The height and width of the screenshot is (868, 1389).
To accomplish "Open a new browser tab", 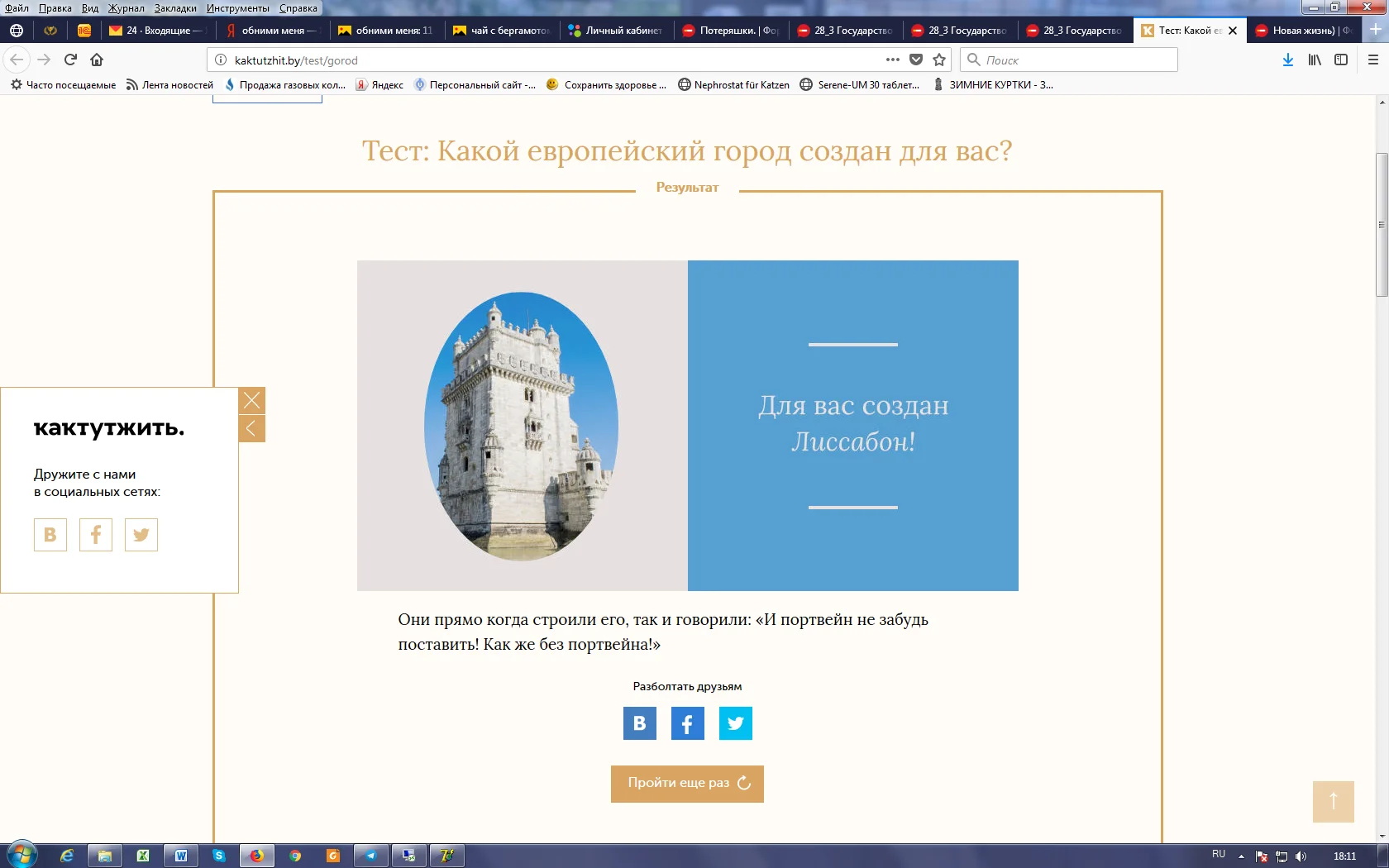I will click(1376, 30).
